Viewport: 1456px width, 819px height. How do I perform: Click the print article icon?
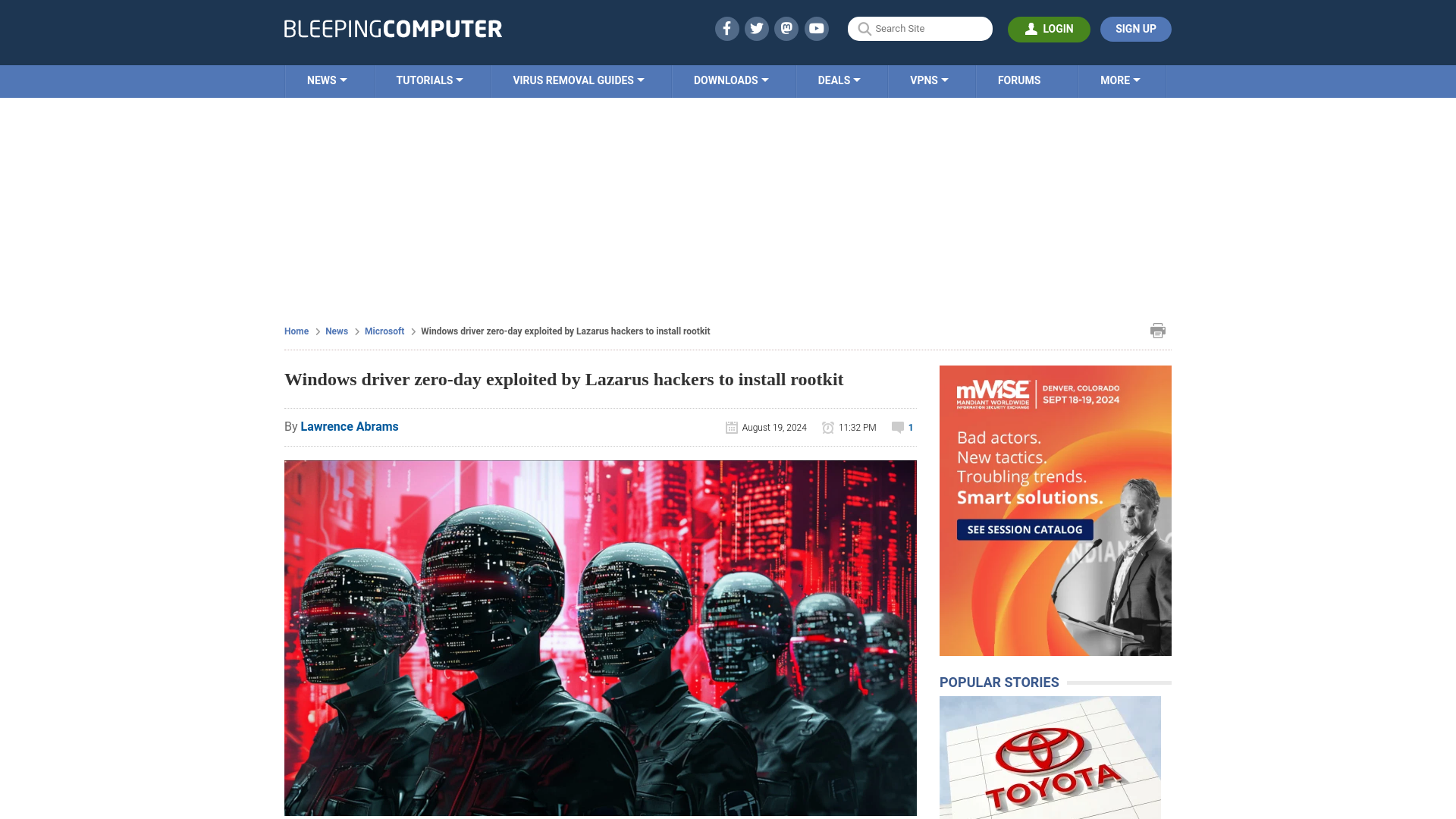[1157, 330]
